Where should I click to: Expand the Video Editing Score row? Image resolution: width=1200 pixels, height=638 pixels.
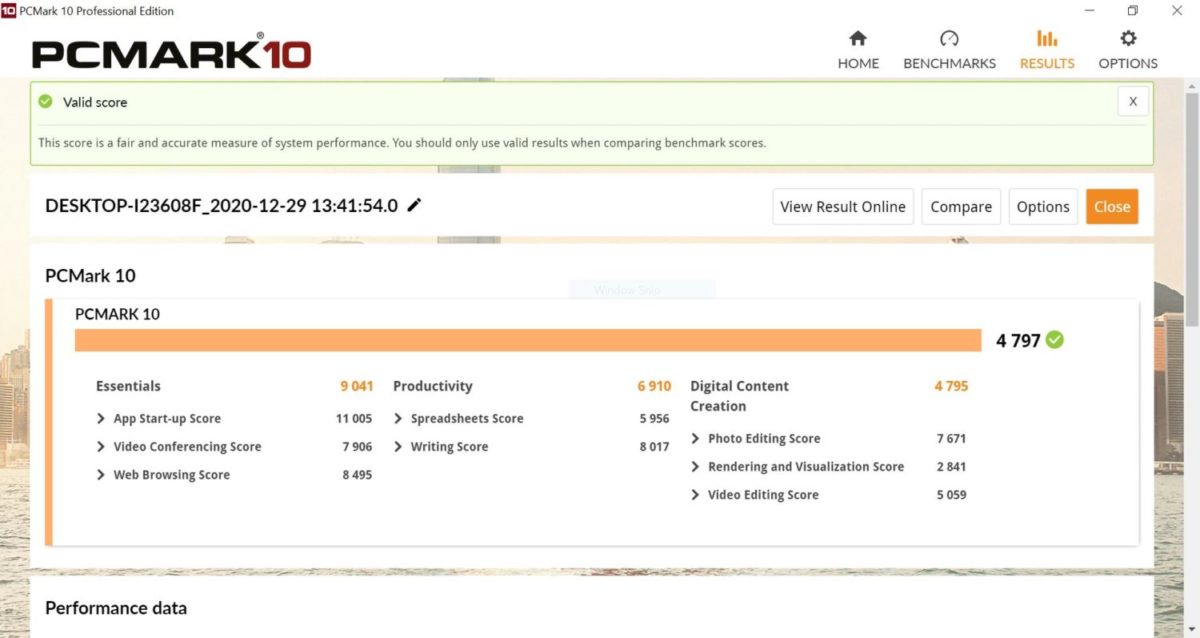click(695, 495)
